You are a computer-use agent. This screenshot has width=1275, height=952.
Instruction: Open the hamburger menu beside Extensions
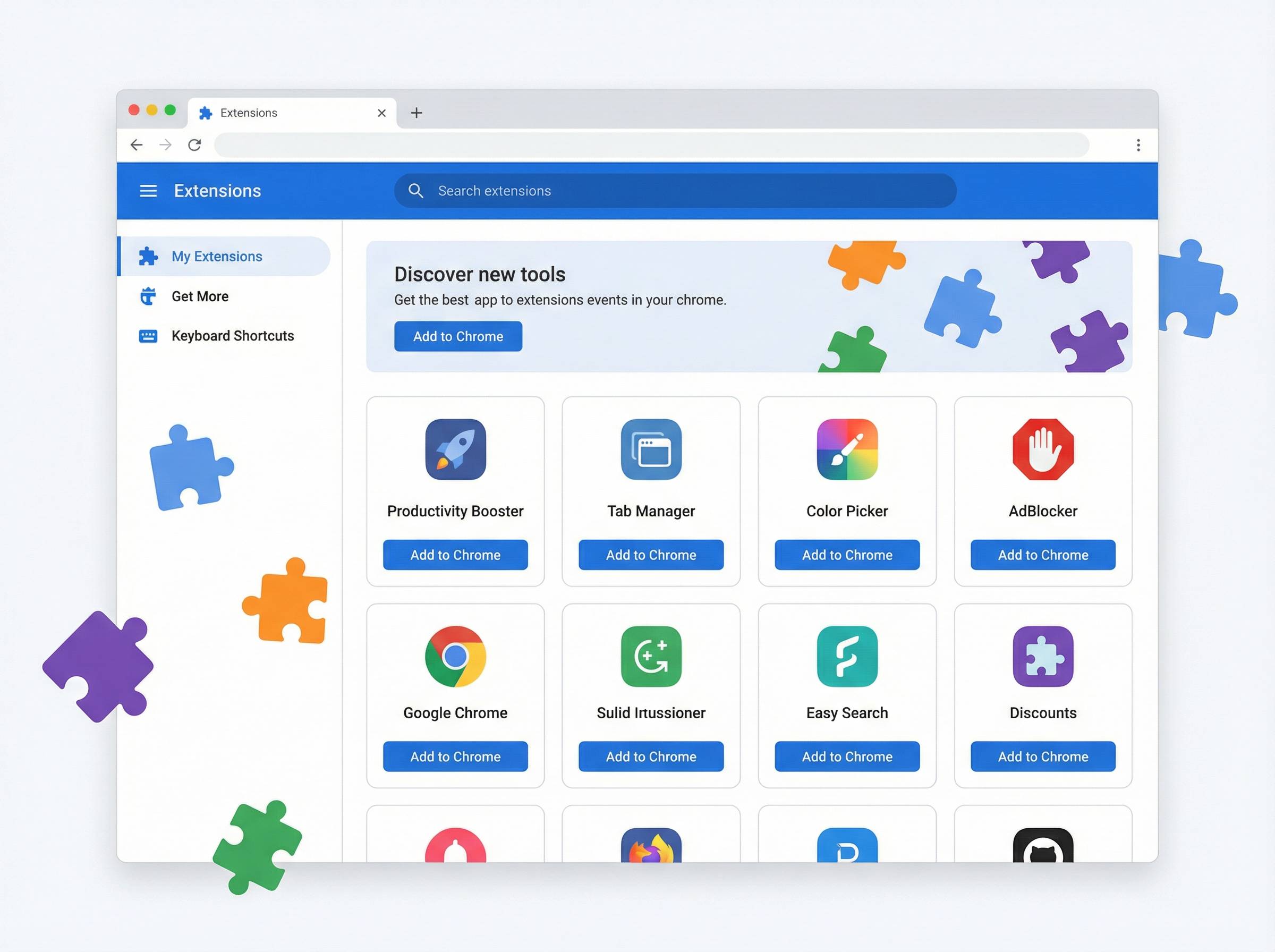pos(148,191)
